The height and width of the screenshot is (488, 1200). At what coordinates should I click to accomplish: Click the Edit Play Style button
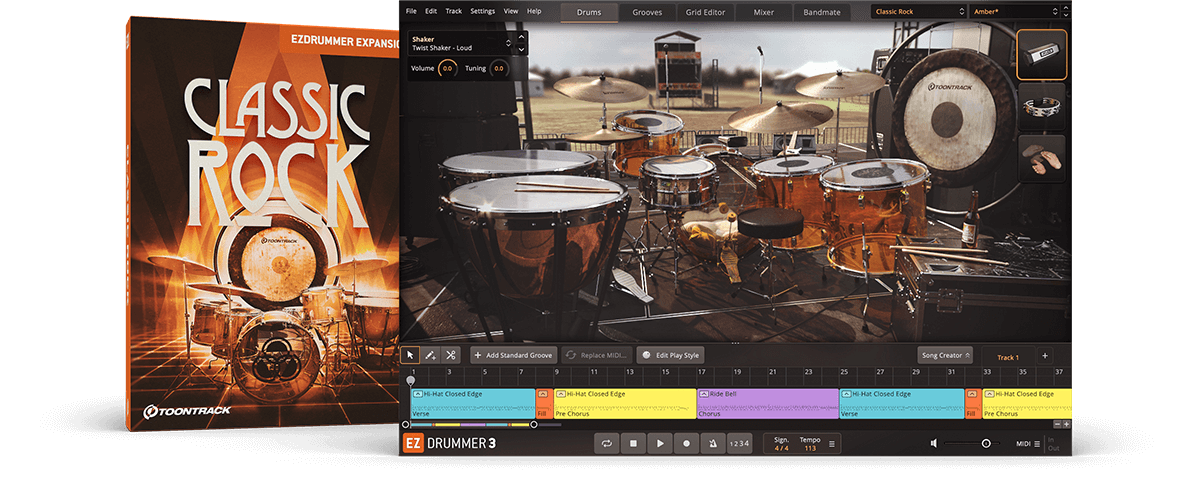(671, 355)
